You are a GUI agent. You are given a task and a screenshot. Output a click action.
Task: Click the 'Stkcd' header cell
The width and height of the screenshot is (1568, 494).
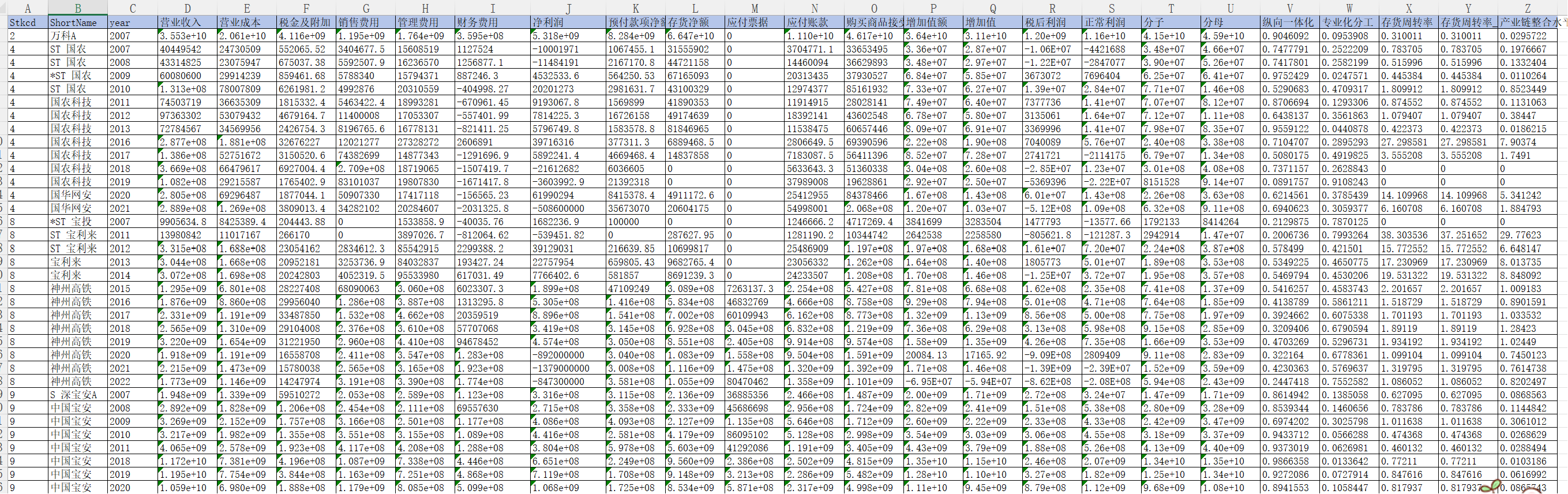click(x=28, y=23)
